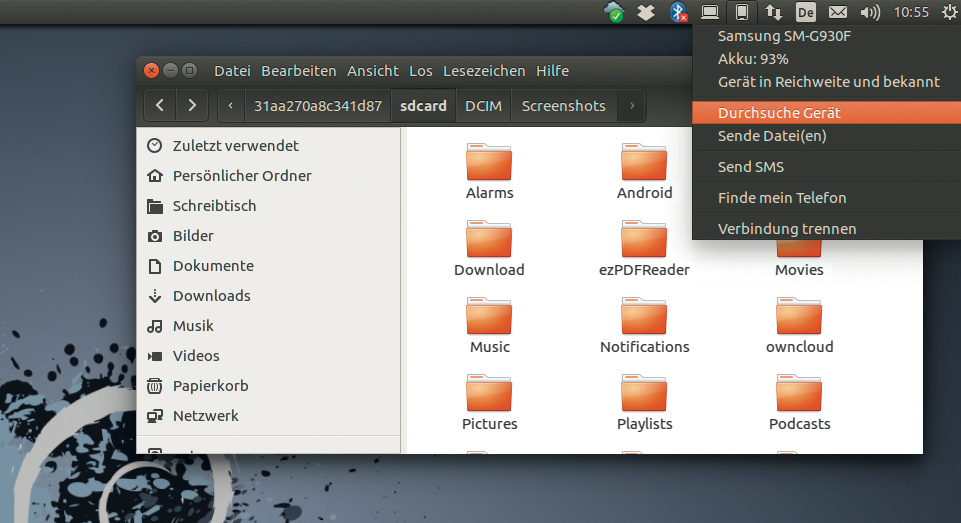Screen dimensions: 961x523
Task: Select Durchsuche Gerät menu entry
Action: coord(779,113)
